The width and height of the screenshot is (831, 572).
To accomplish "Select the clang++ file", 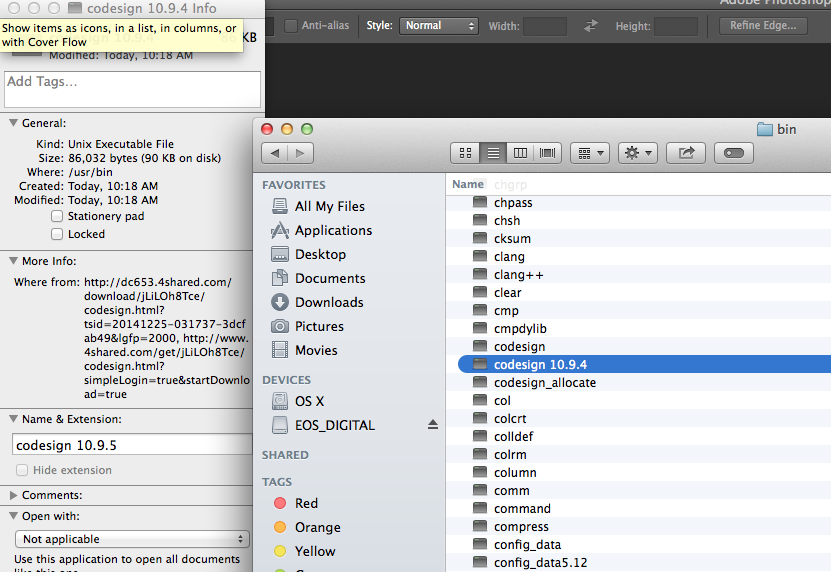I will (638, 275).
